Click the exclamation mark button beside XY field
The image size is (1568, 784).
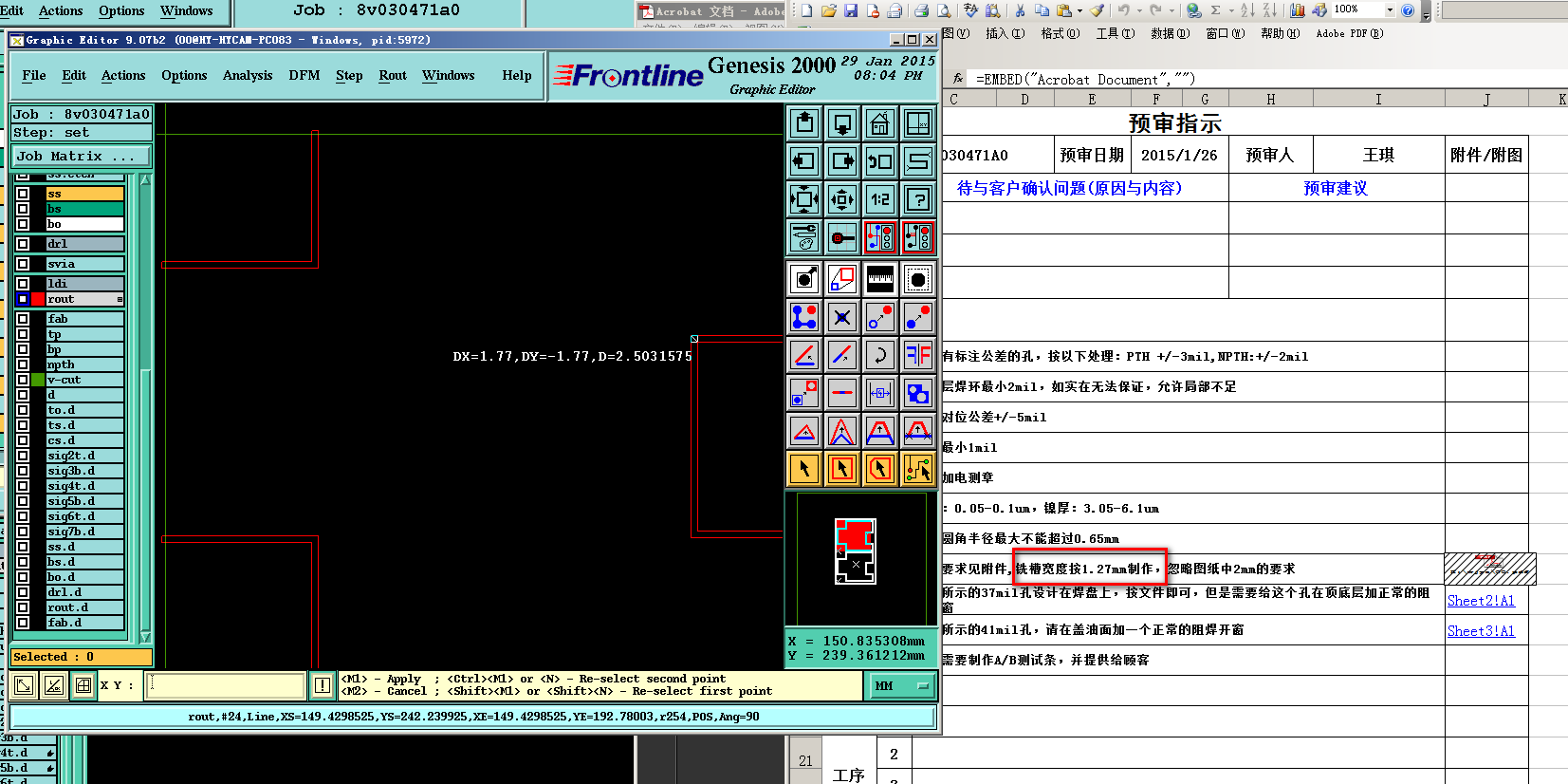point(323,684)
